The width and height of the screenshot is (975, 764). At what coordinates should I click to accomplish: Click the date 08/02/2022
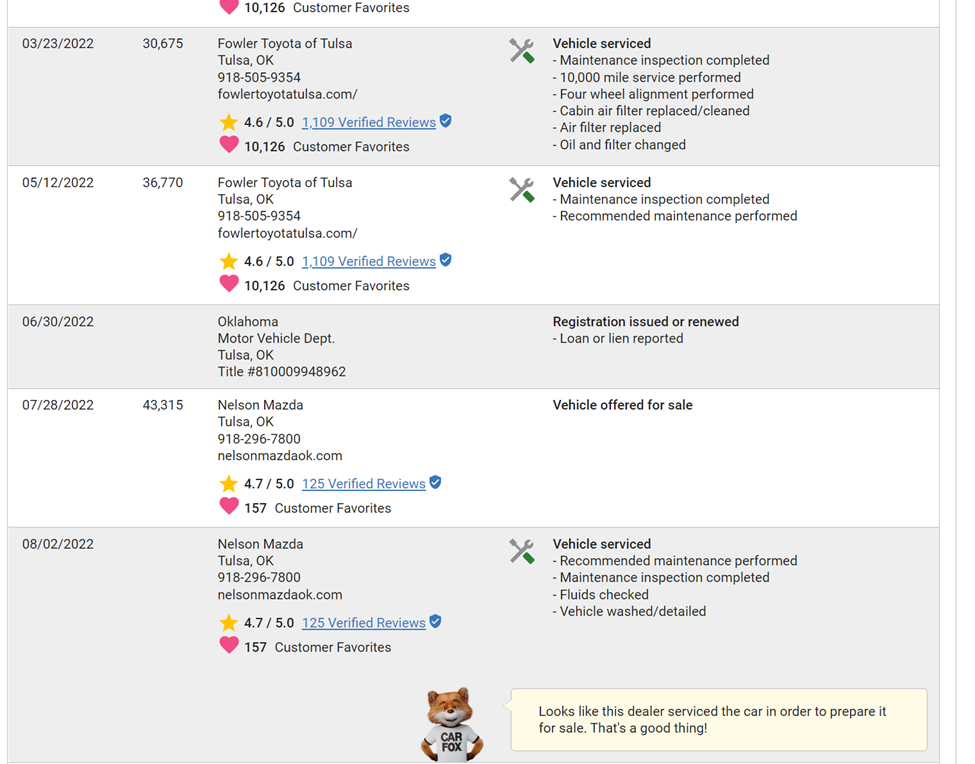point(58,545)
